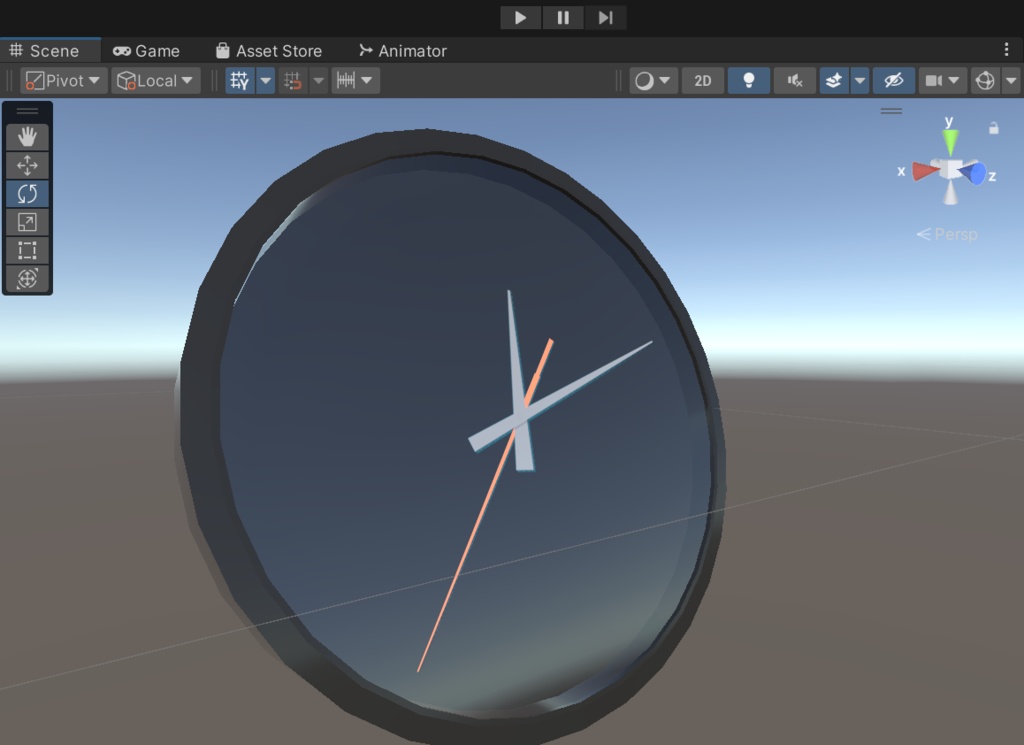
Task: Open the Local orientation dropdown
Action: [x=155, y=80]
